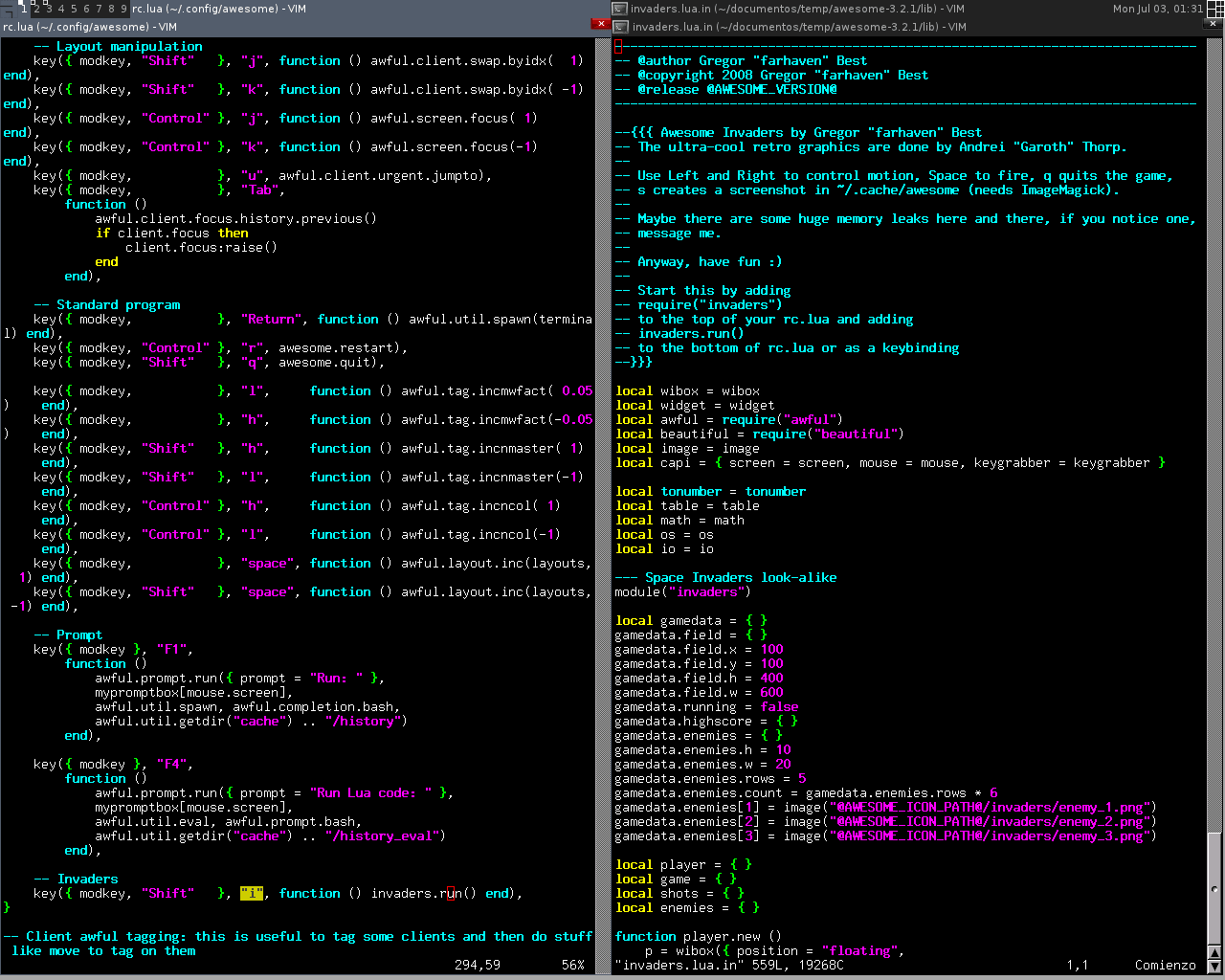Focus the rc.lua VIM entry in the taskbar
Screen dimensions: 1225x980
coord(370,9)
